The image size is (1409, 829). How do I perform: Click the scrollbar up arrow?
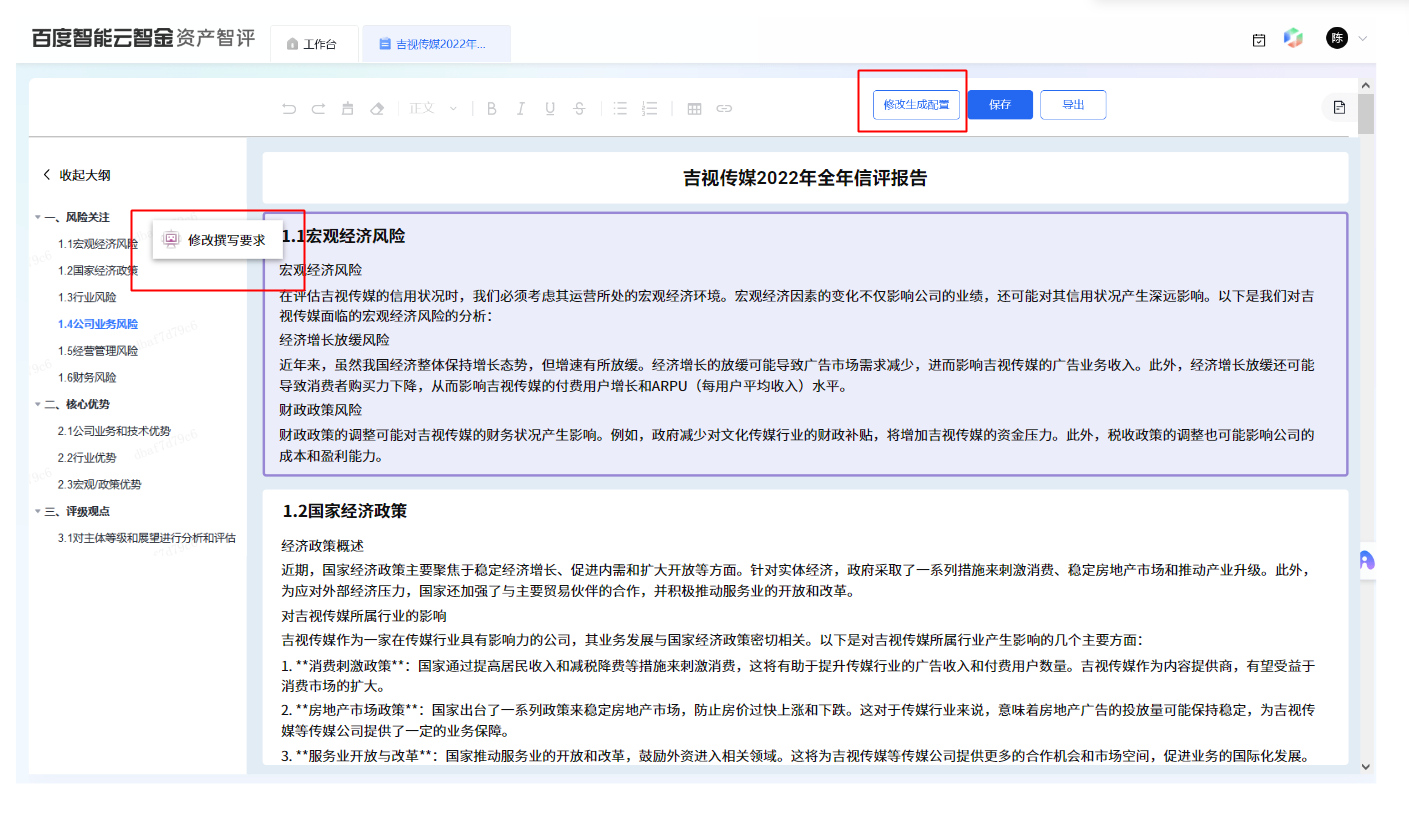click(1366, 85)
